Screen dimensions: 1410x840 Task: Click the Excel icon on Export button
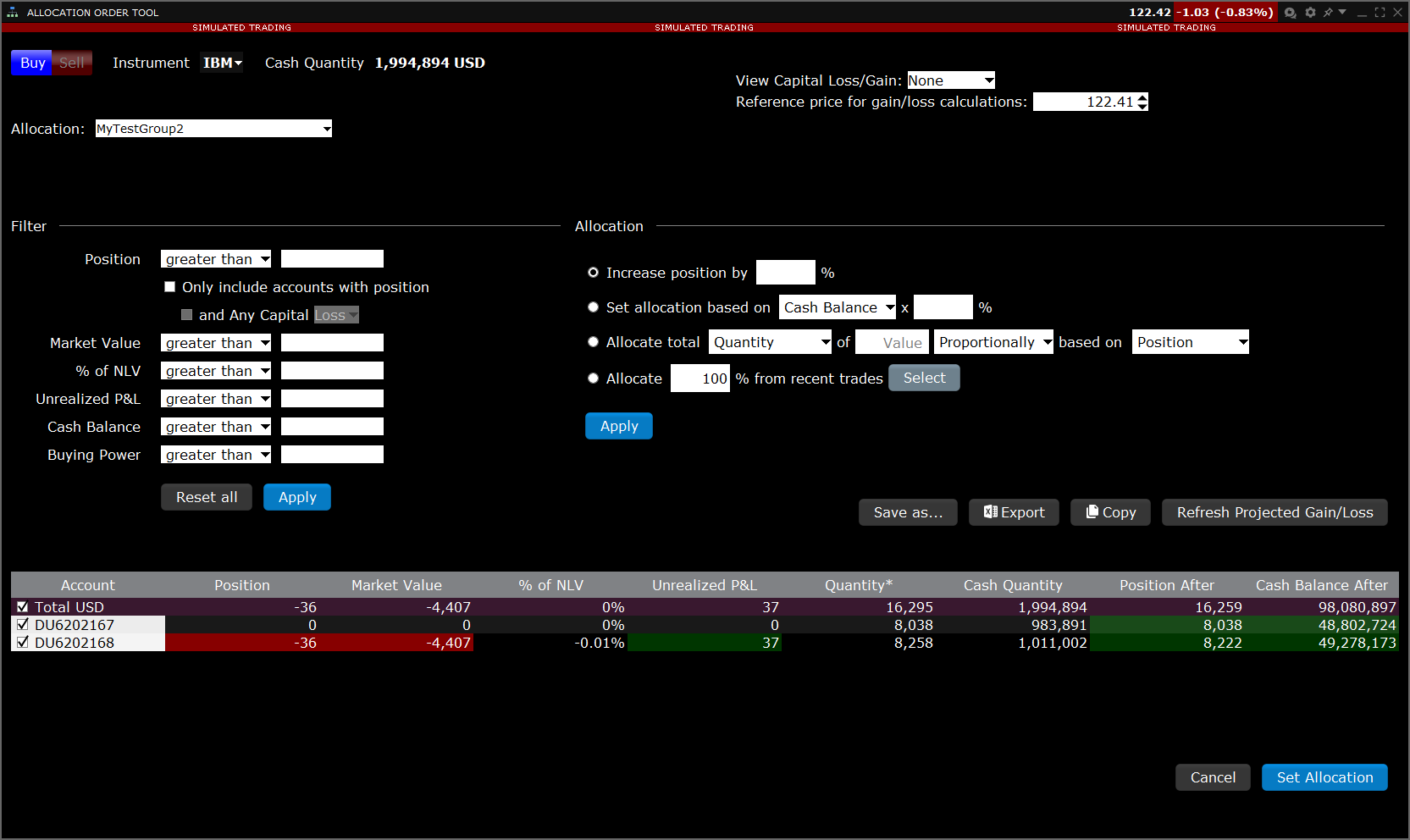click(x=990, y=511)
